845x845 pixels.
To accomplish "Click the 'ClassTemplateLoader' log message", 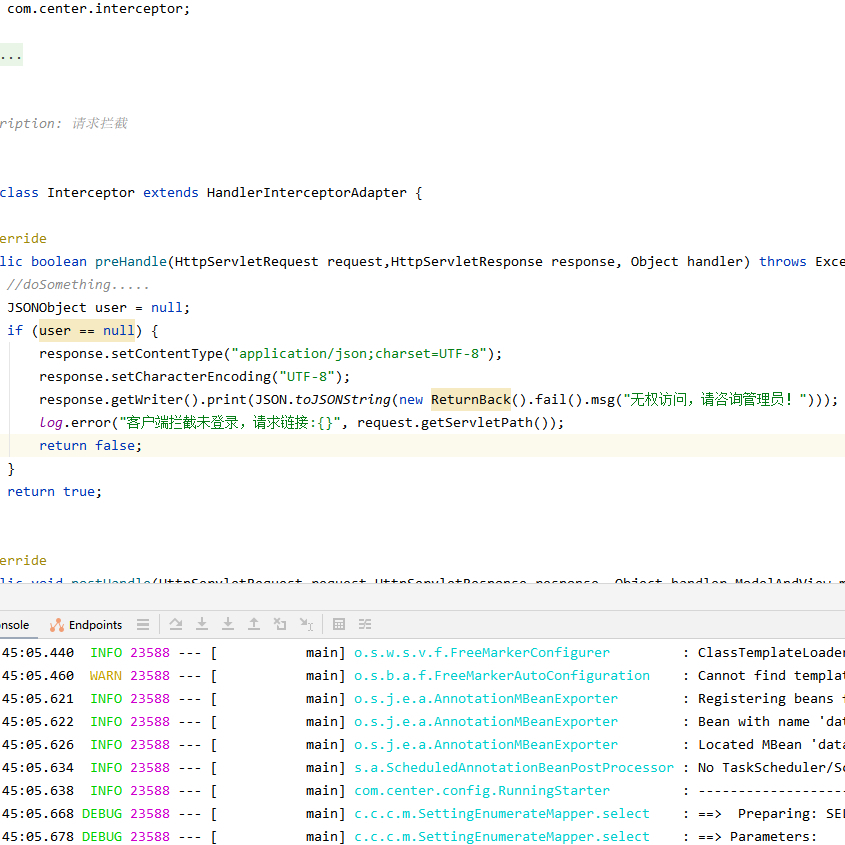I will tap(771, 653).
